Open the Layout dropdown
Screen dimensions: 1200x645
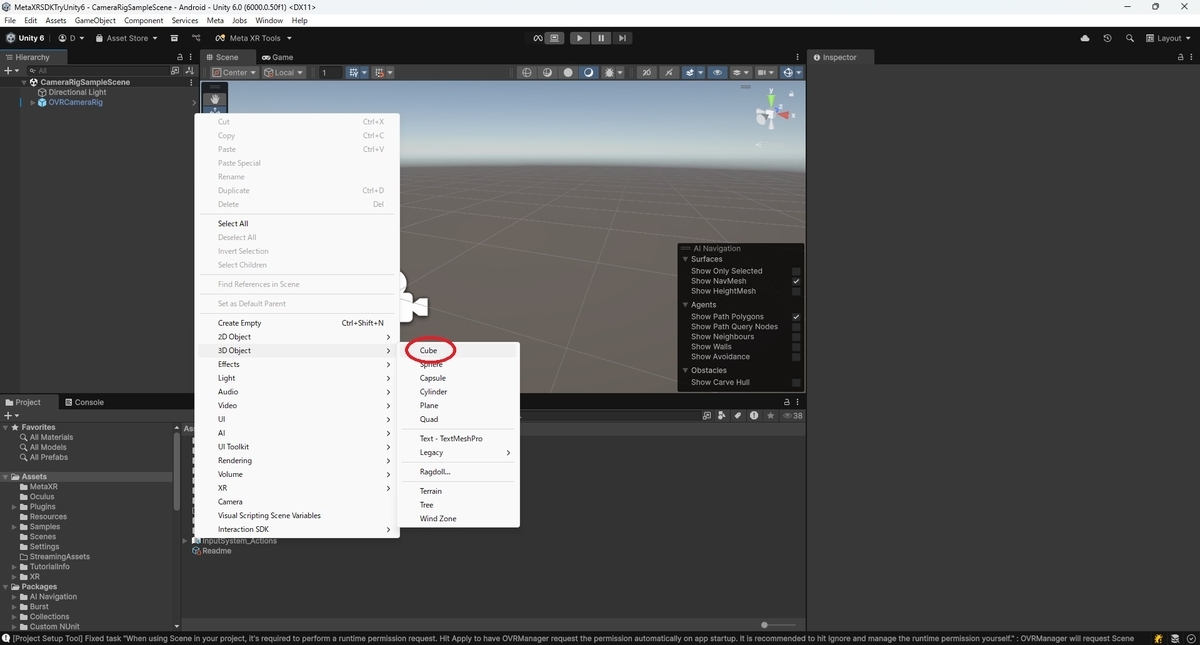tap(1169, 38)
